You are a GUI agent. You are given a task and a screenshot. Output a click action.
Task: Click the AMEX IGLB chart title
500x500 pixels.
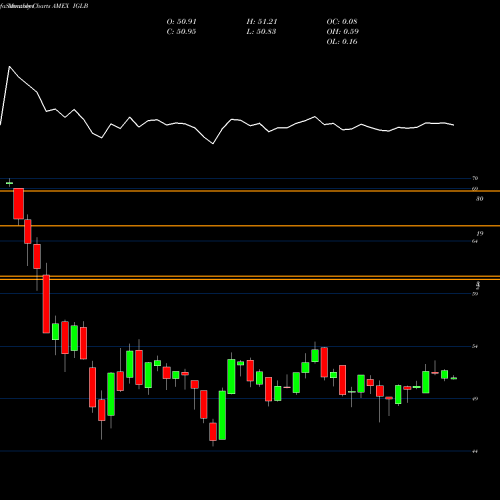click(x=70, y=6)
